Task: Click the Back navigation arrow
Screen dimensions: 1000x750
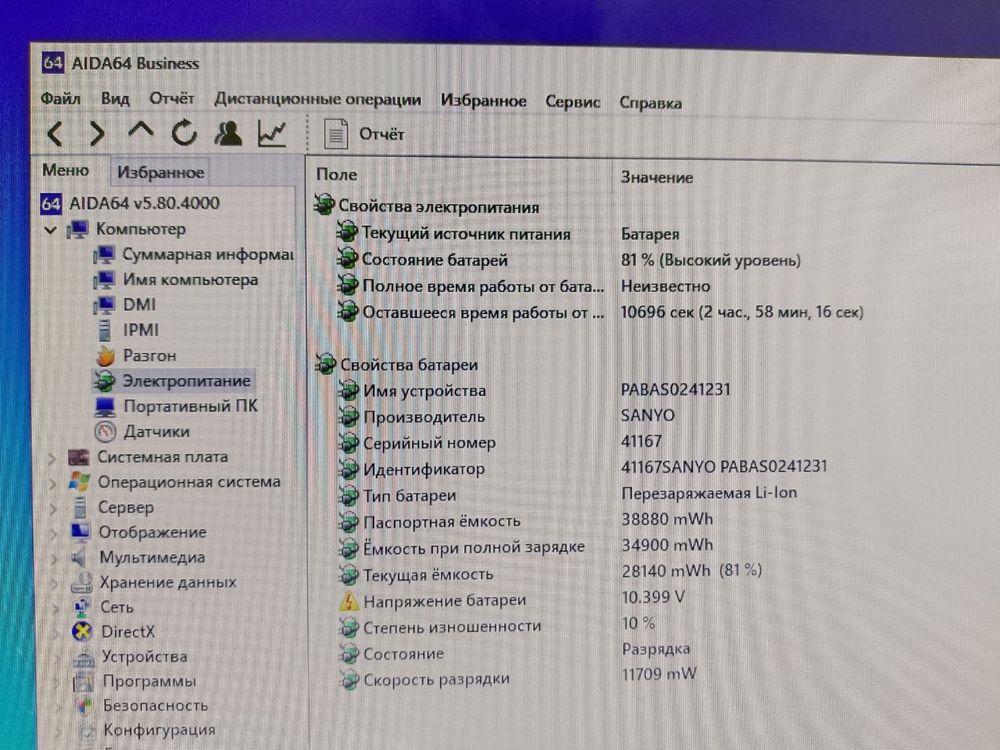Action: [55, 134]
